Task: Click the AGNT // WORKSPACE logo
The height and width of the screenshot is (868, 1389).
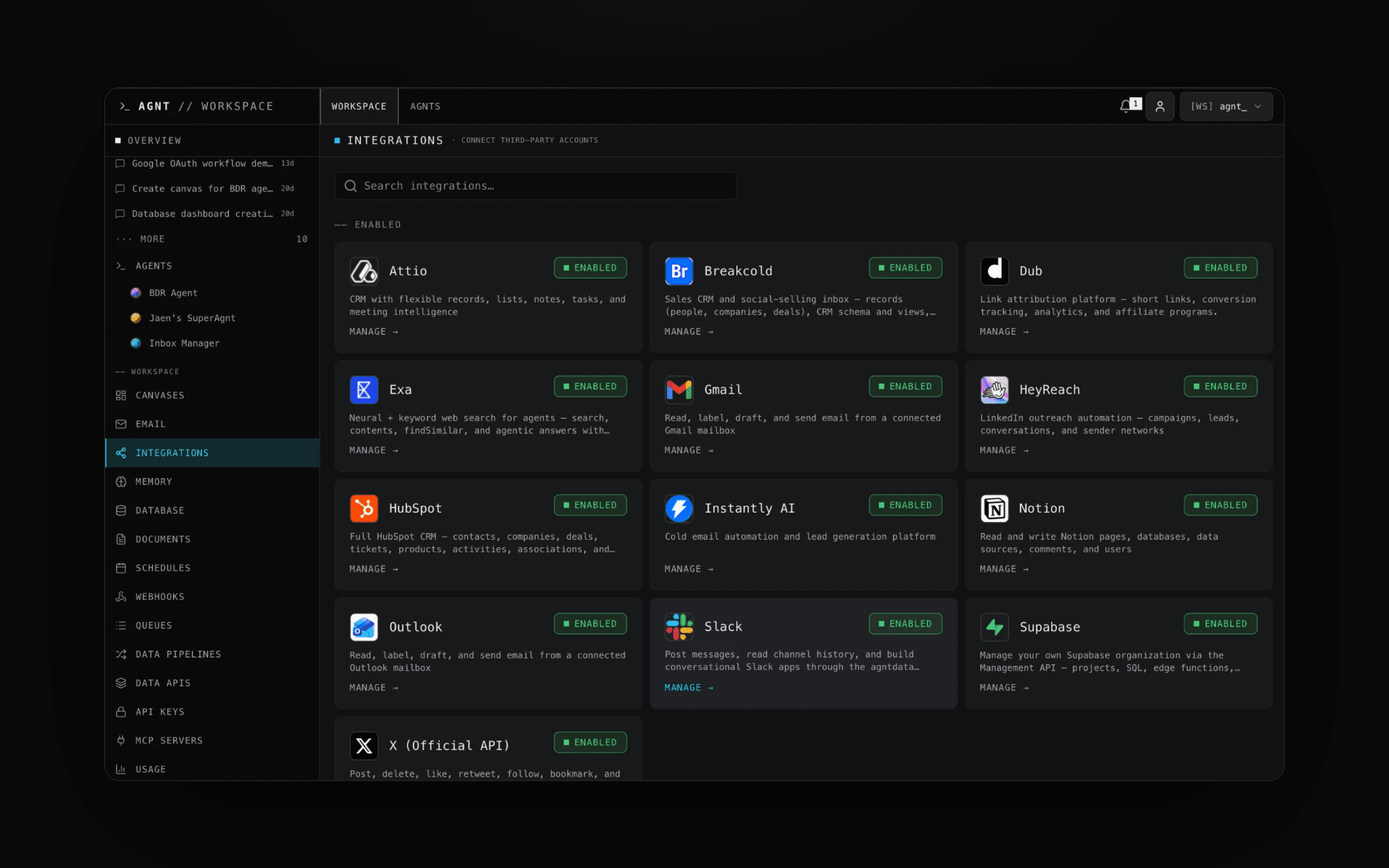Action: coord(196,106)
